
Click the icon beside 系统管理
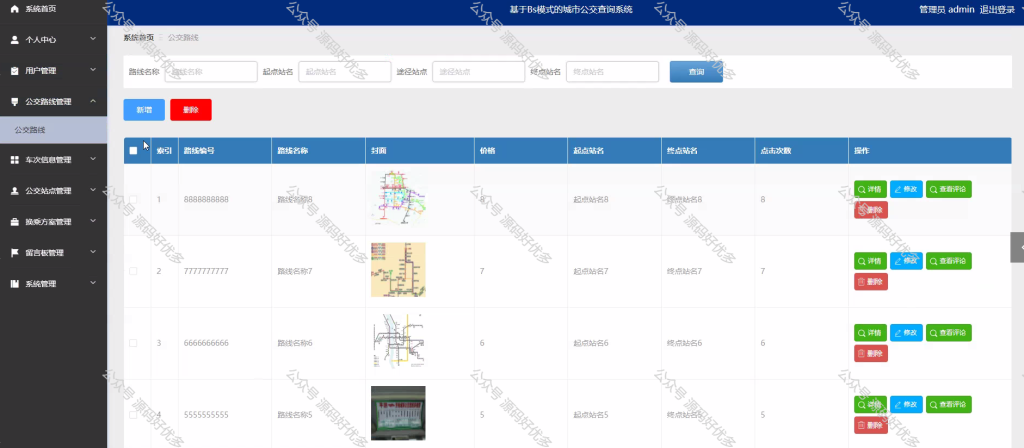[x=14, y=284]
